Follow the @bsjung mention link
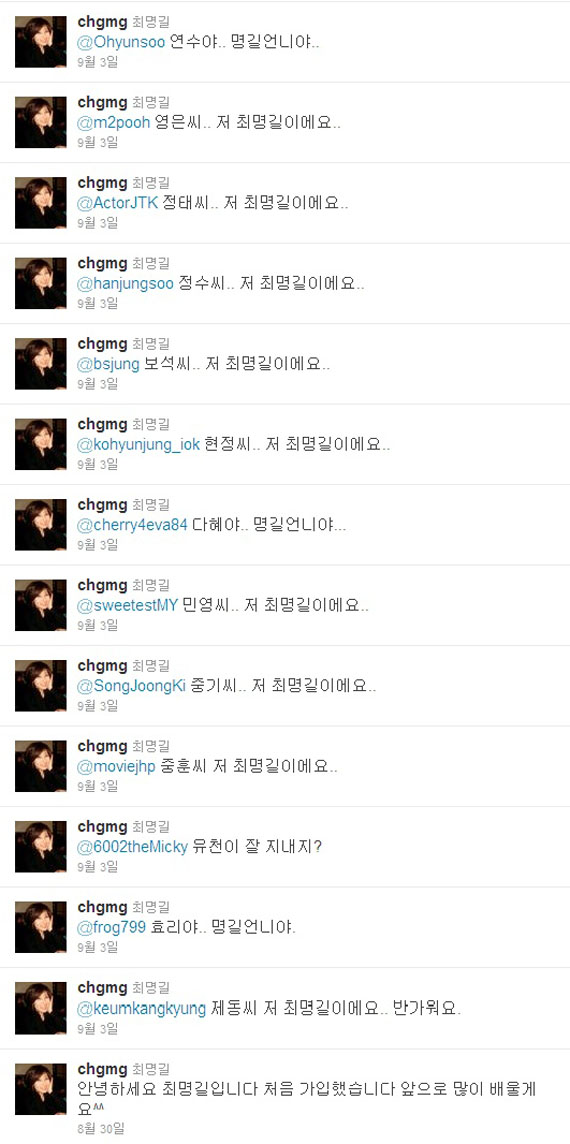Viewport: 570px width, 1144px height. (108, 364)
